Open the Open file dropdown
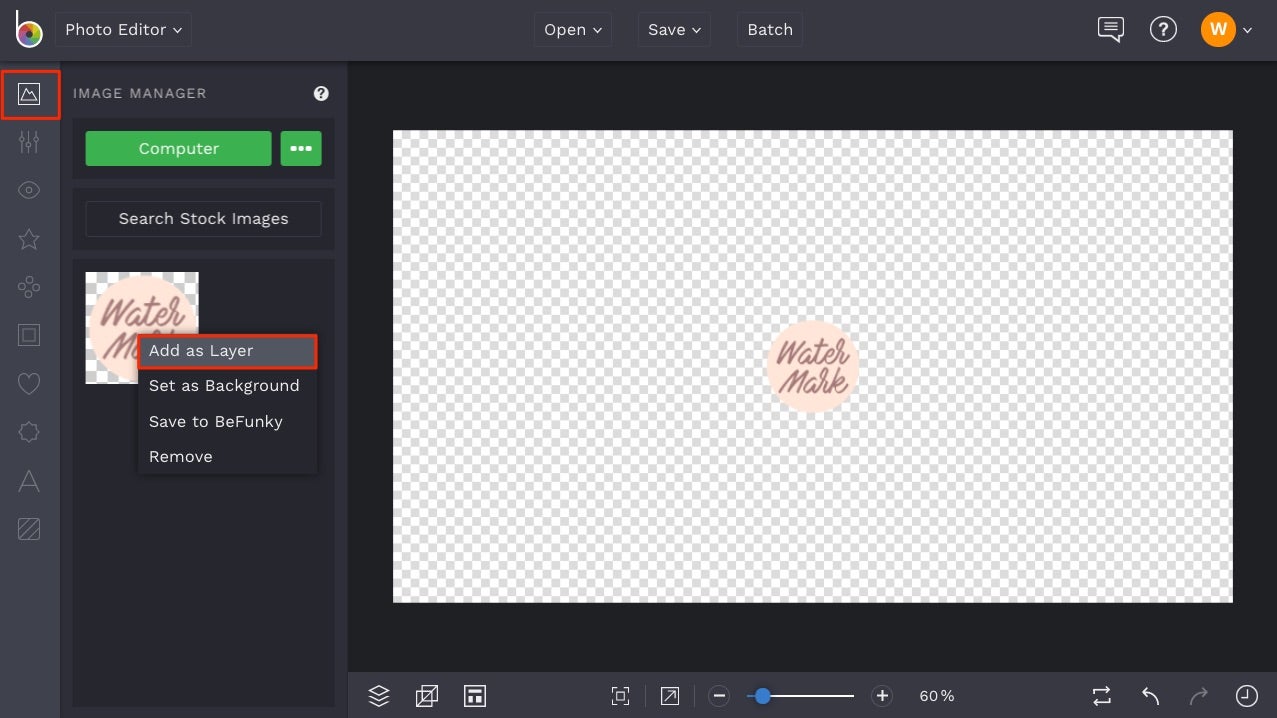The height and width of the screenshot is (718, 1277). tap(572, 29)
